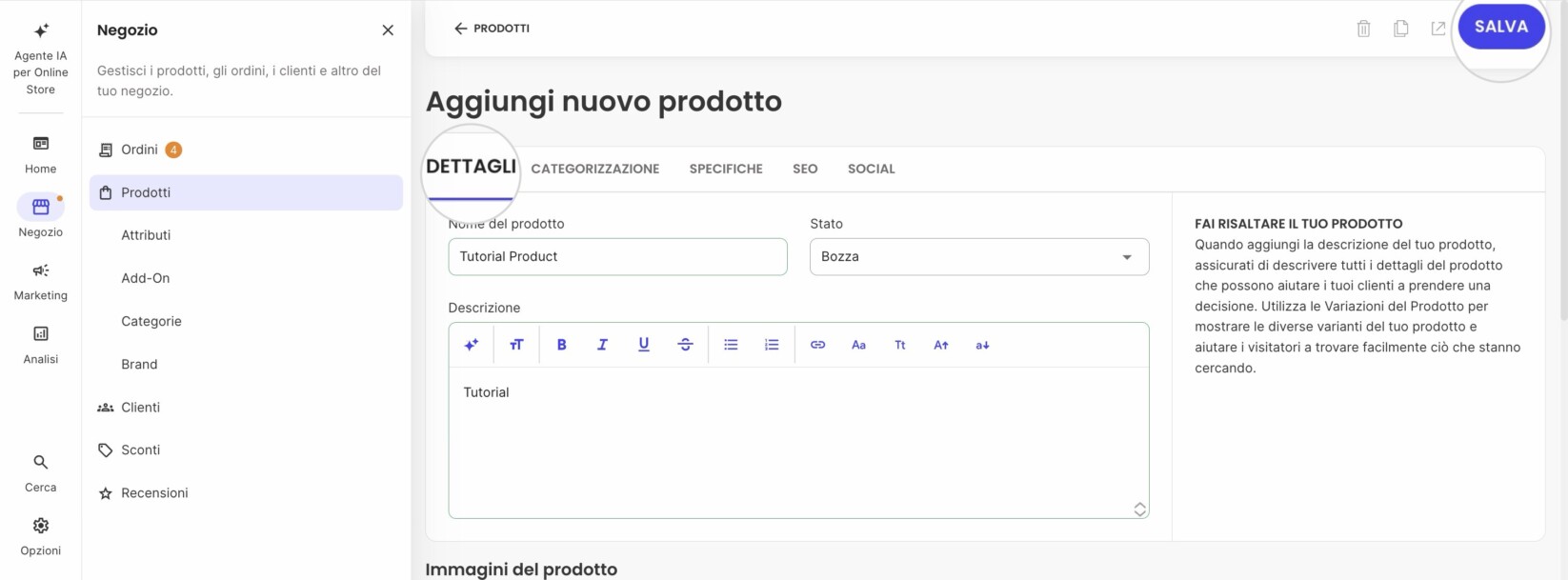Apply the Tt title case option
Viewport: 1568px width, 580px height.
[x=899, y=345]
